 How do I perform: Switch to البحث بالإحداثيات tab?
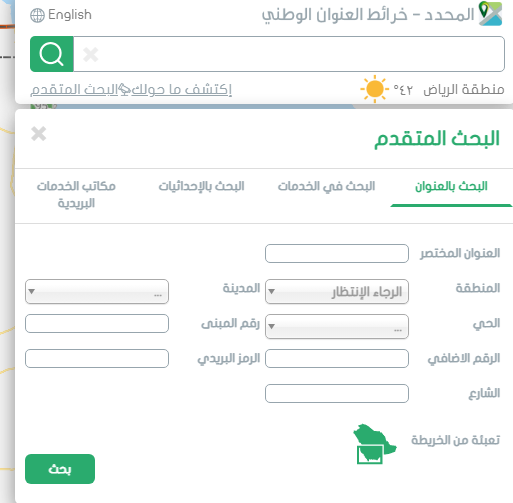(201, 186)
